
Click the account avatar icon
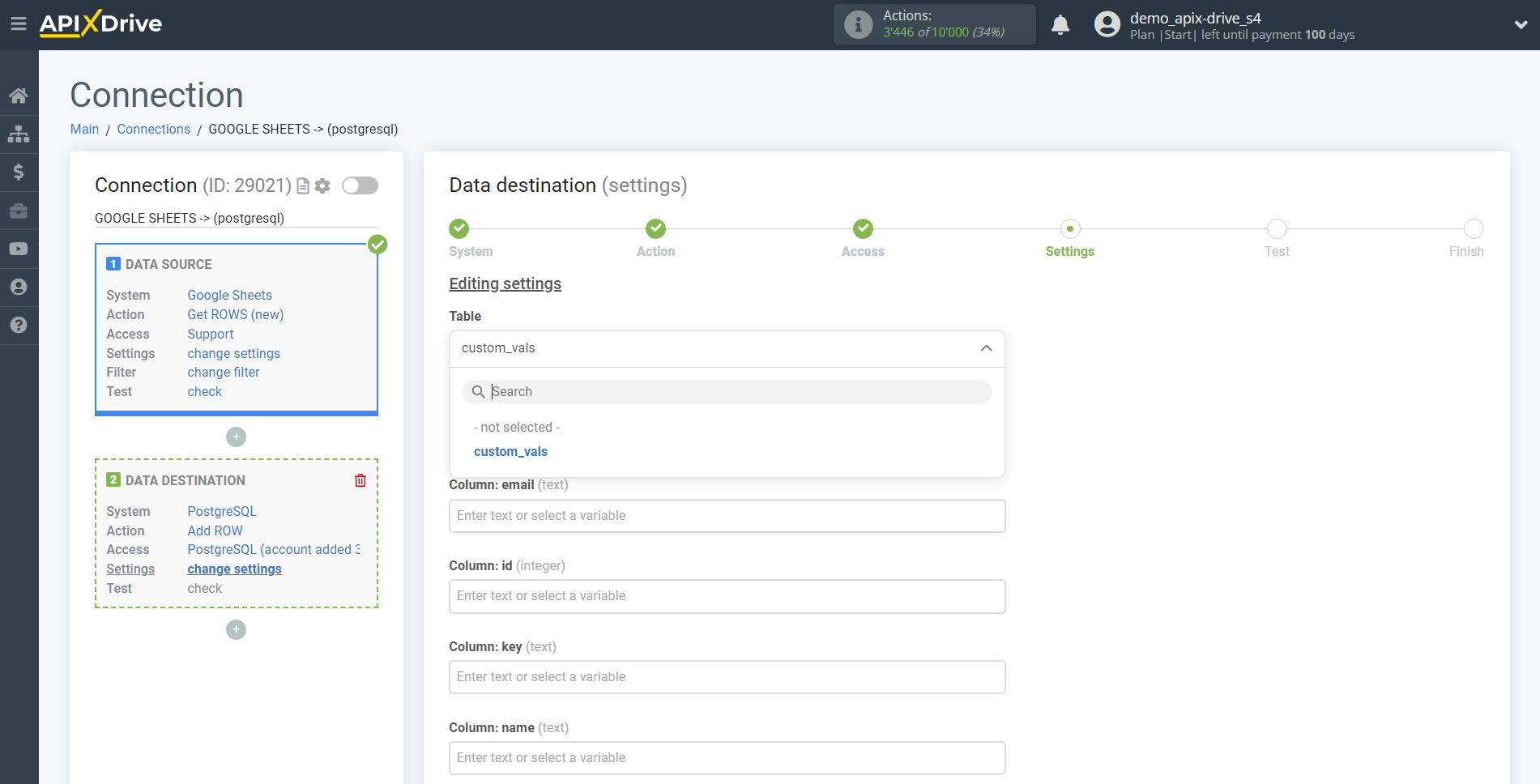tap(1107, 24)
